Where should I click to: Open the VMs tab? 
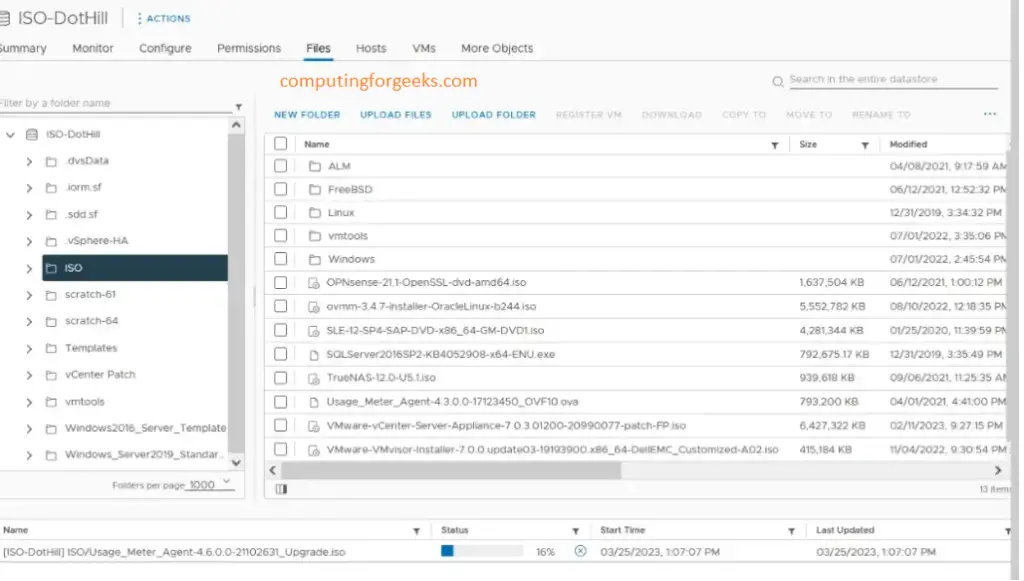point(424,48)
